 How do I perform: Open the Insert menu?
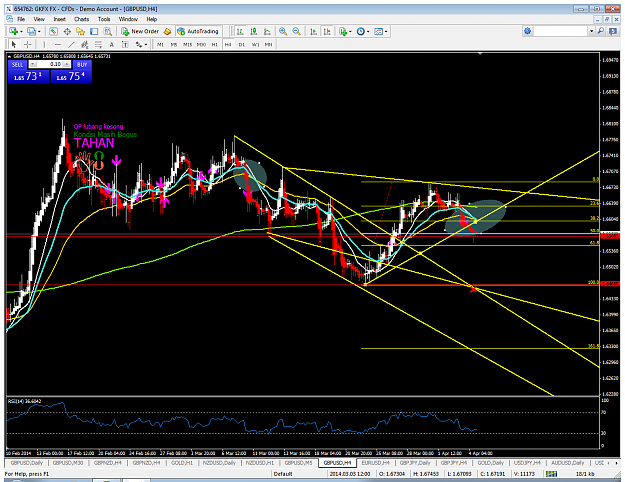[59, 19]
